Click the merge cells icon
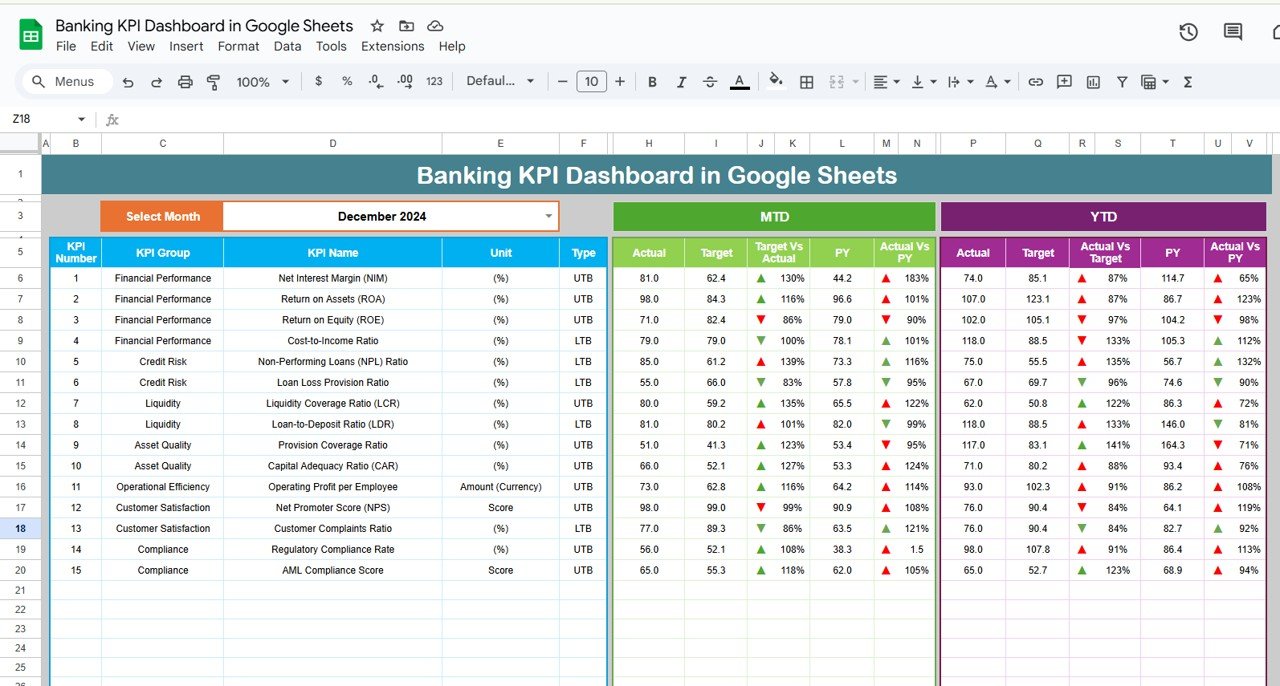Viewport: 1280px width, 686px height. [x=837, y=82]
